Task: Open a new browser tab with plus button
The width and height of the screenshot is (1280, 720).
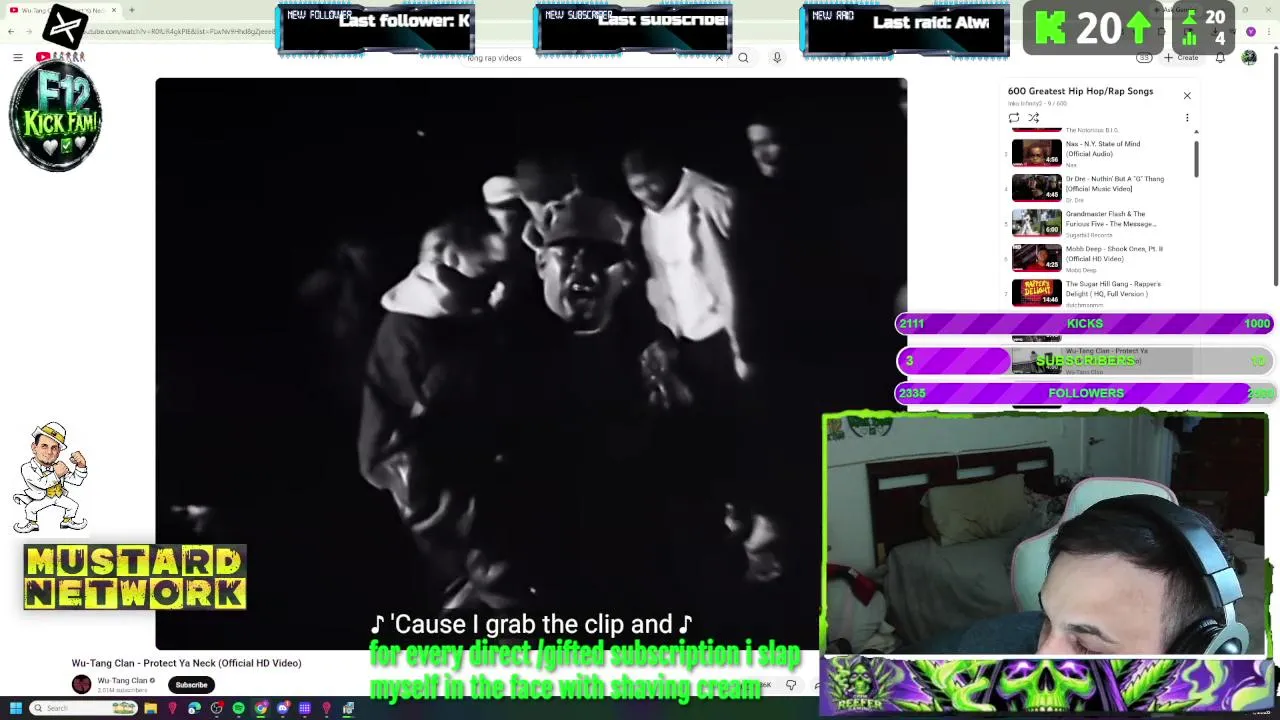Action: 132,10
